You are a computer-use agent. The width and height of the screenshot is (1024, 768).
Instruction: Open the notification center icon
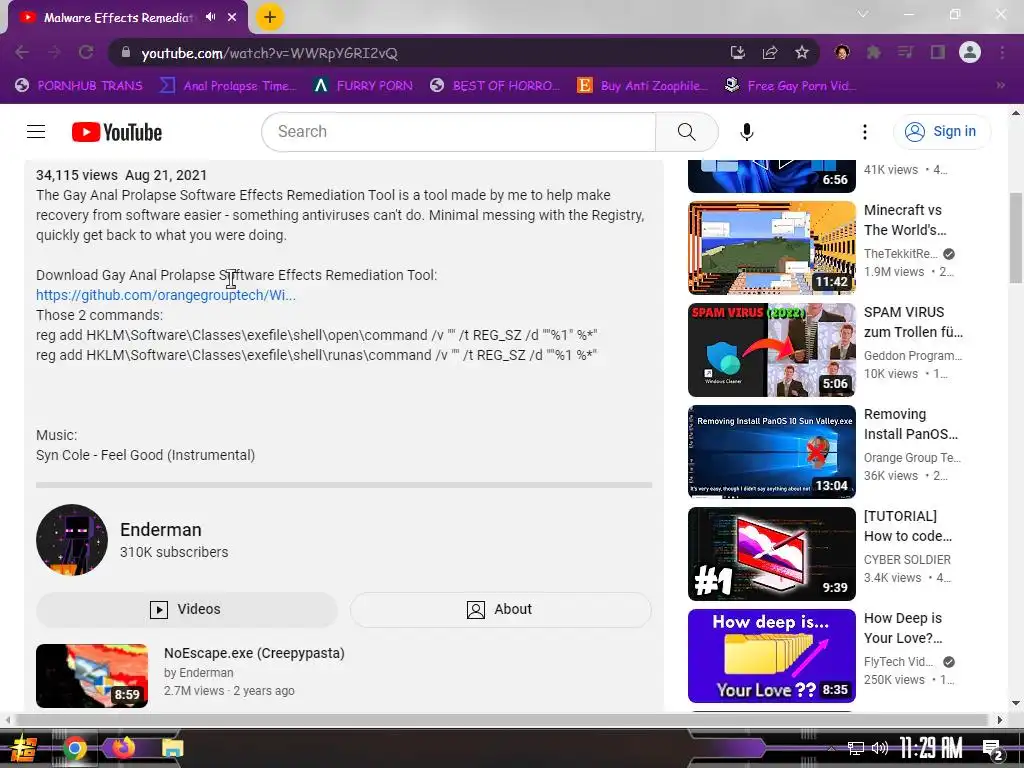click(992, 750)
